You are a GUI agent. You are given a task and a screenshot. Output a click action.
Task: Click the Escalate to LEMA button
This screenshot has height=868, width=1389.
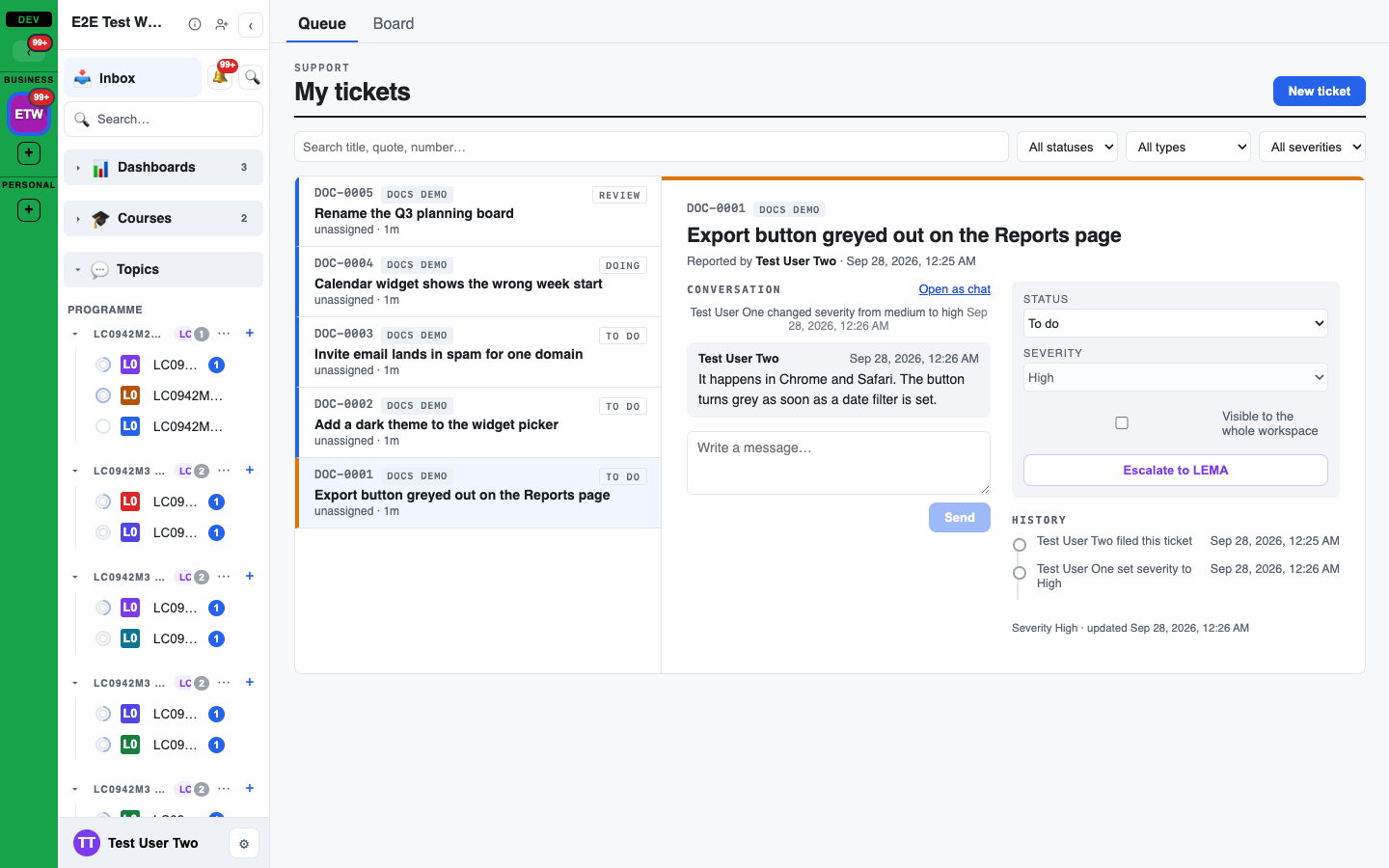1175,470
